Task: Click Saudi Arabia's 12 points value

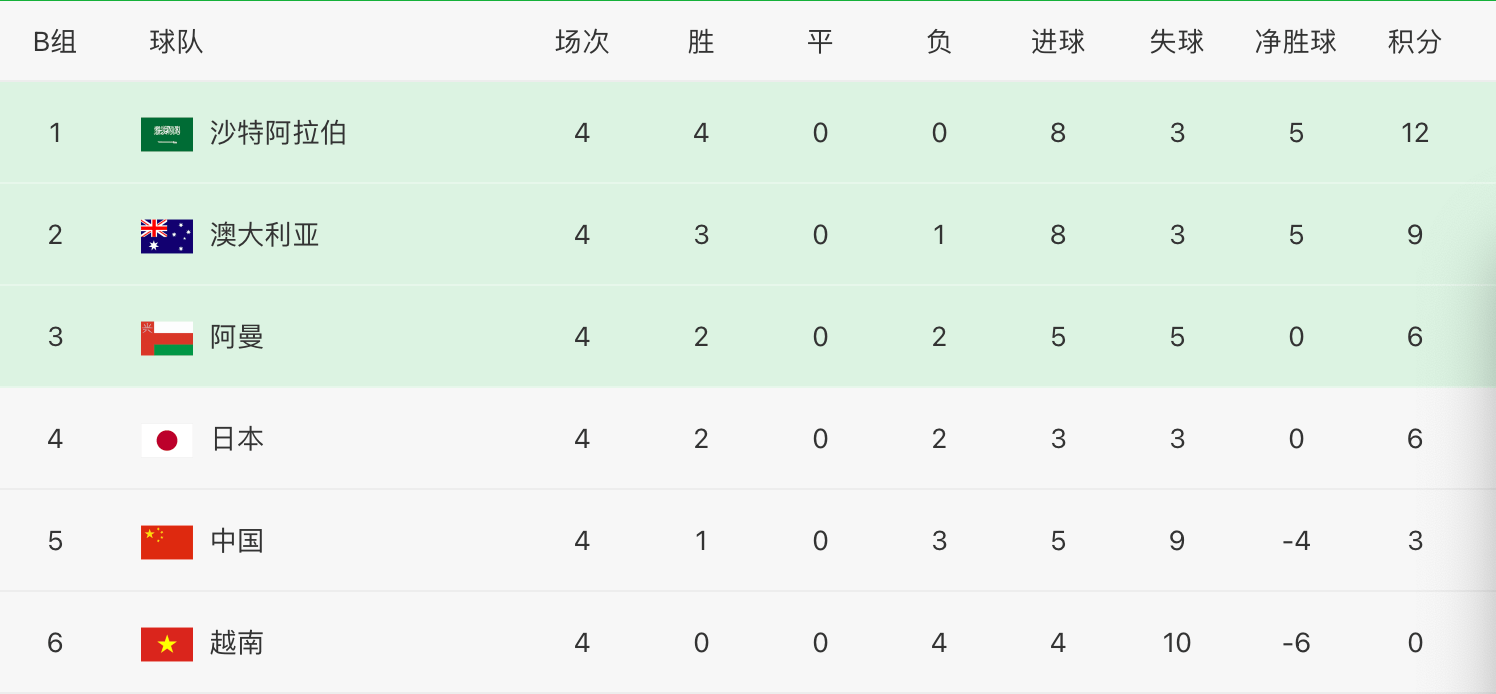Action: (1415, 133)
